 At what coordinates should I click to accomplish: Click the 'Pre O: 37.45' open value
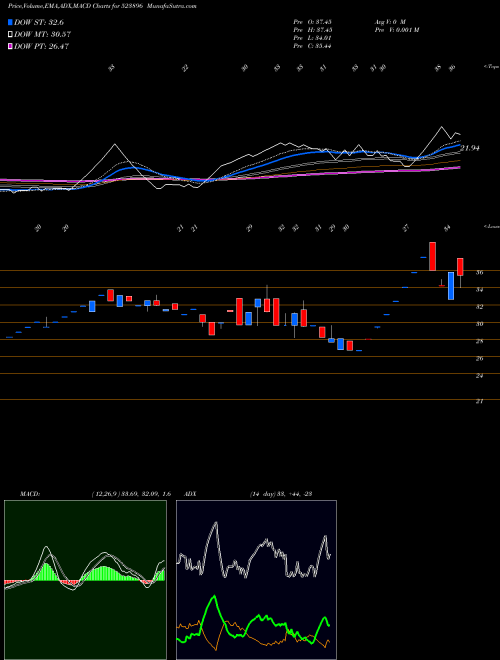(312, 21)
